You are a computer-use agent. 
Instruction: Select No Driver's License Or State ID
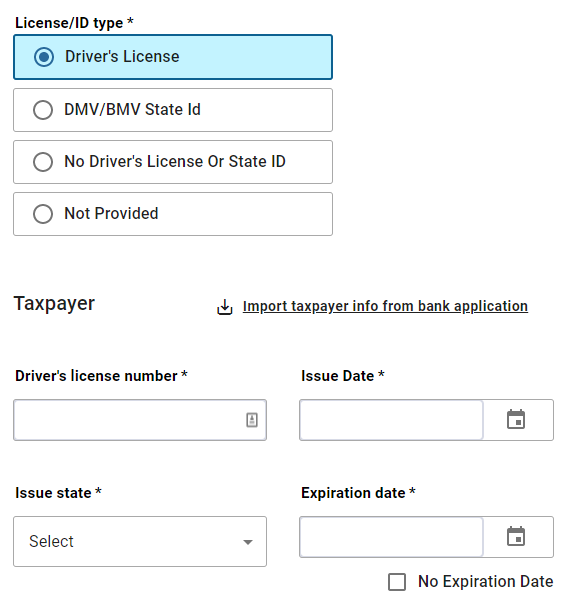[173, 162]
